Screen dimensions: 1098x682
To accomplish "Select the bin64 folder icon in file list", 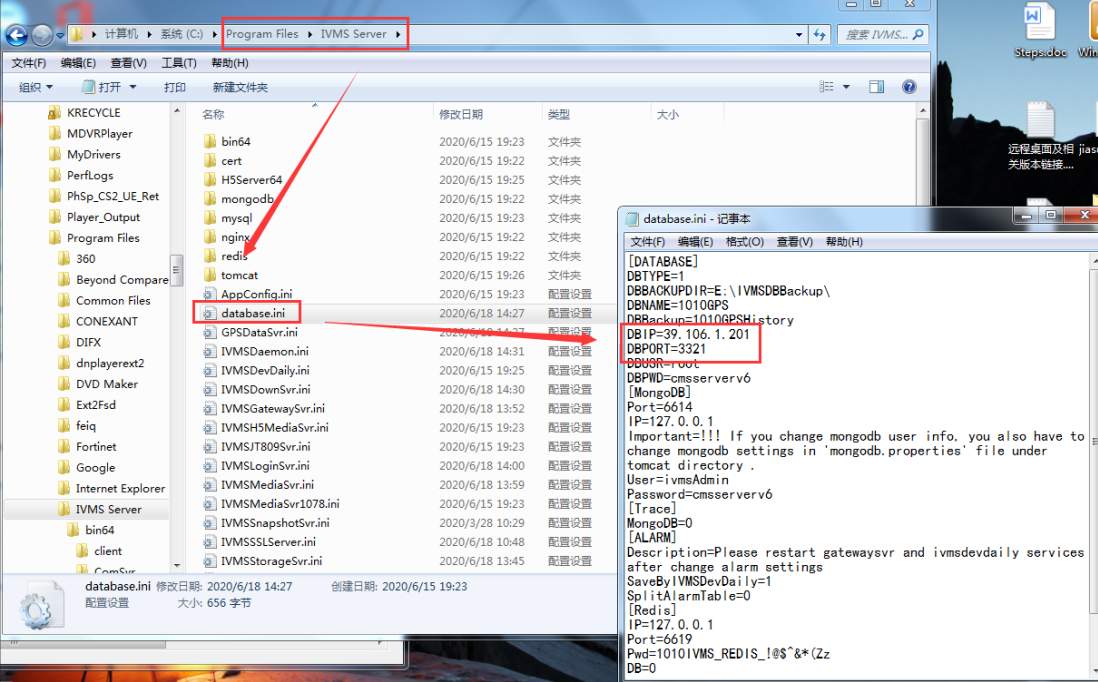I will coord(210,141).
